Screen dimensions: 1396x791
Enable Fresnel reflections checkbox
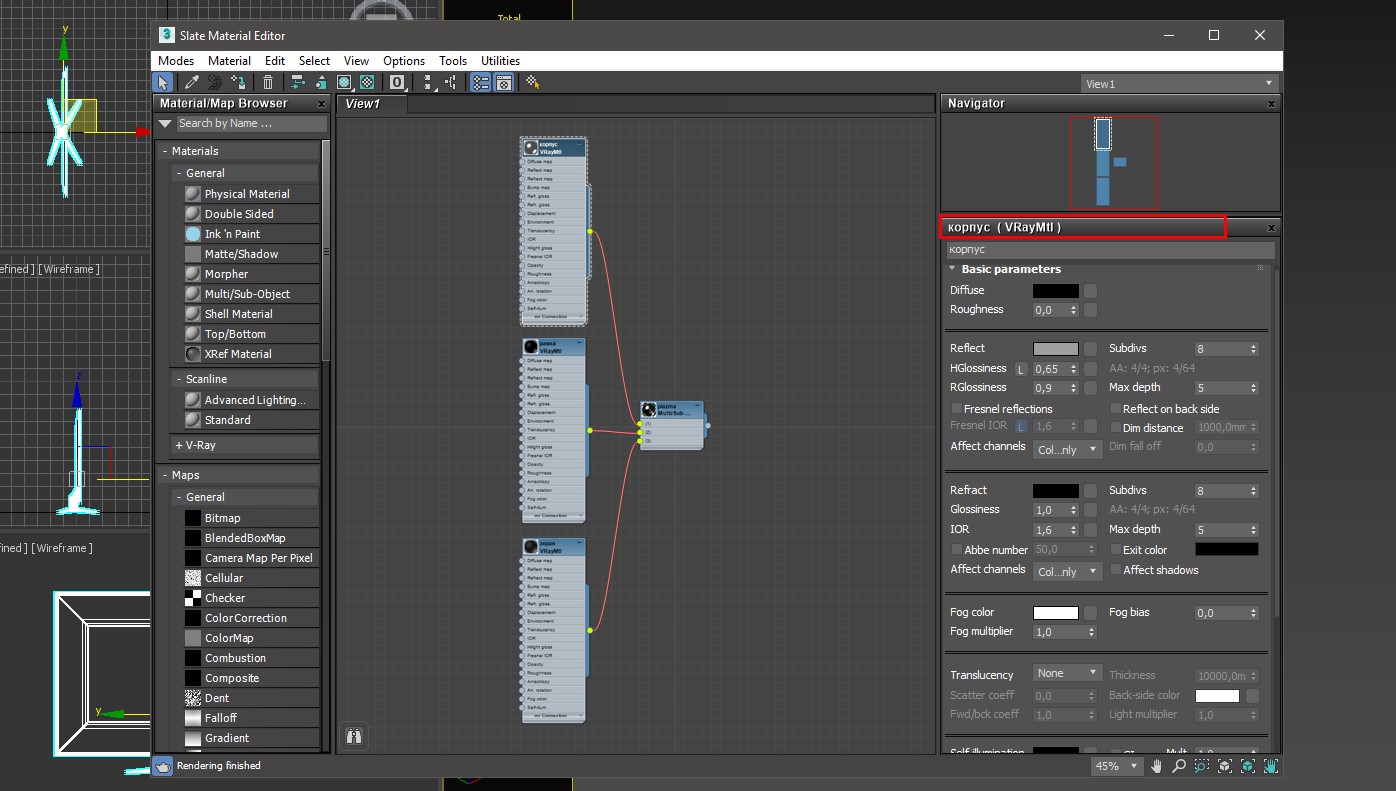pyautogui.click(x=957, y=409)
